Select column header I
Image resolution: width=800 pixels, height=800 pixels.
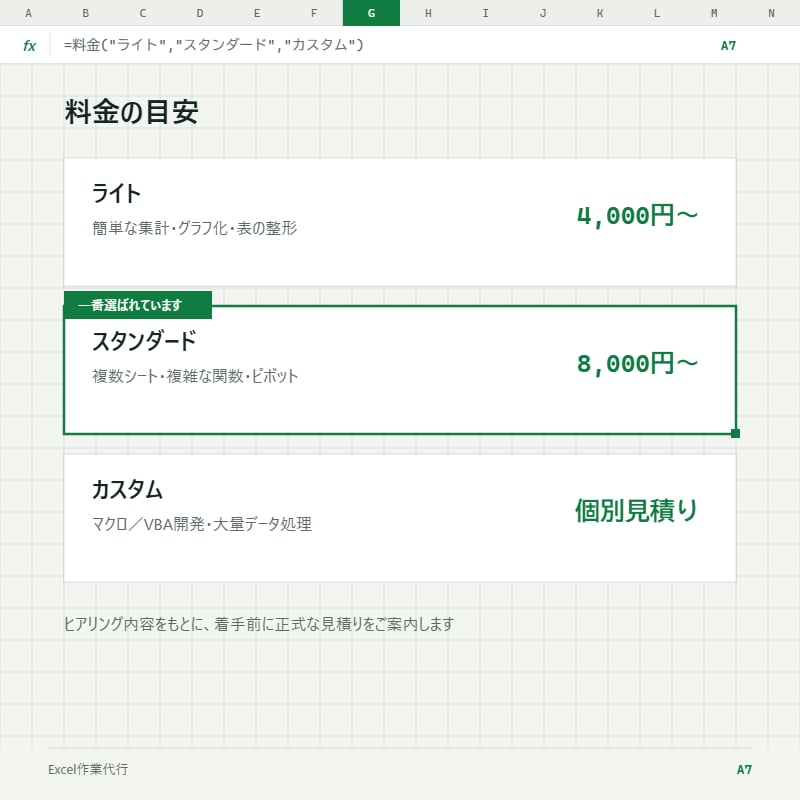[x=486, y=13]
